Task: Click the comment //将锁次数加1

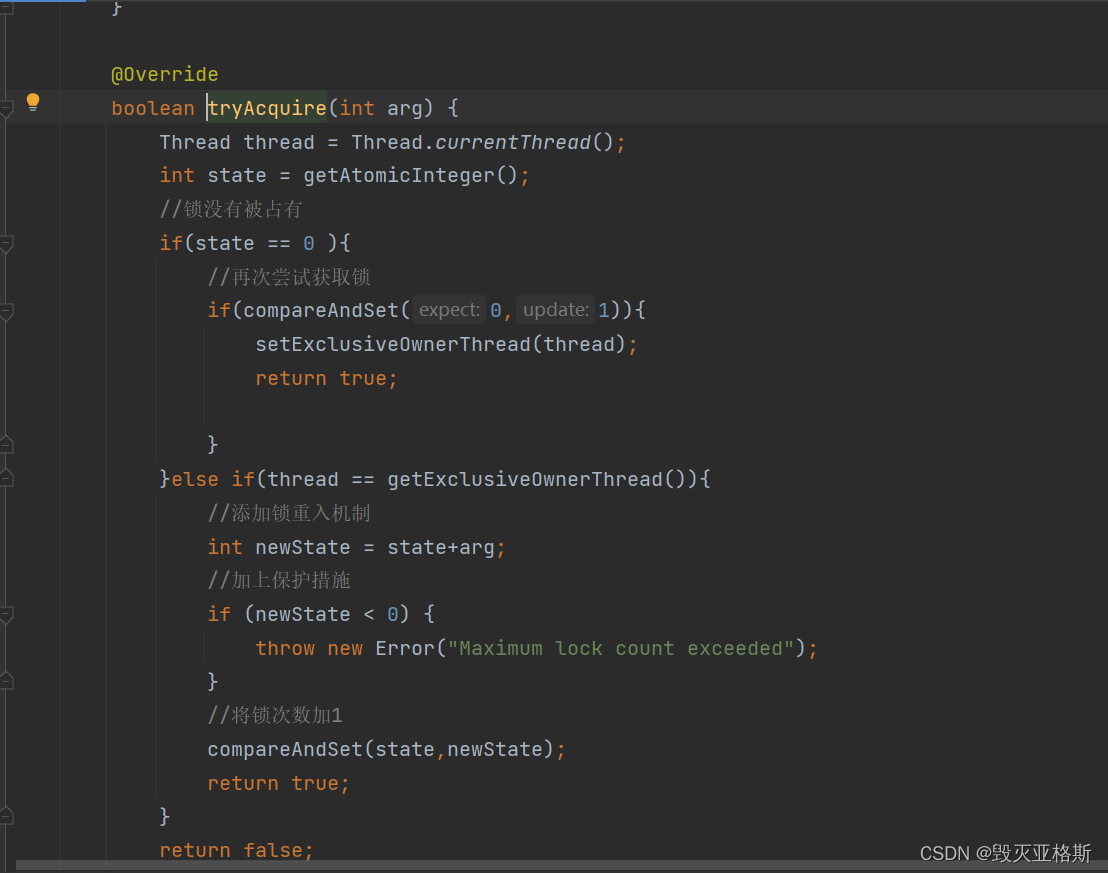Action: [x=275, y=715]
